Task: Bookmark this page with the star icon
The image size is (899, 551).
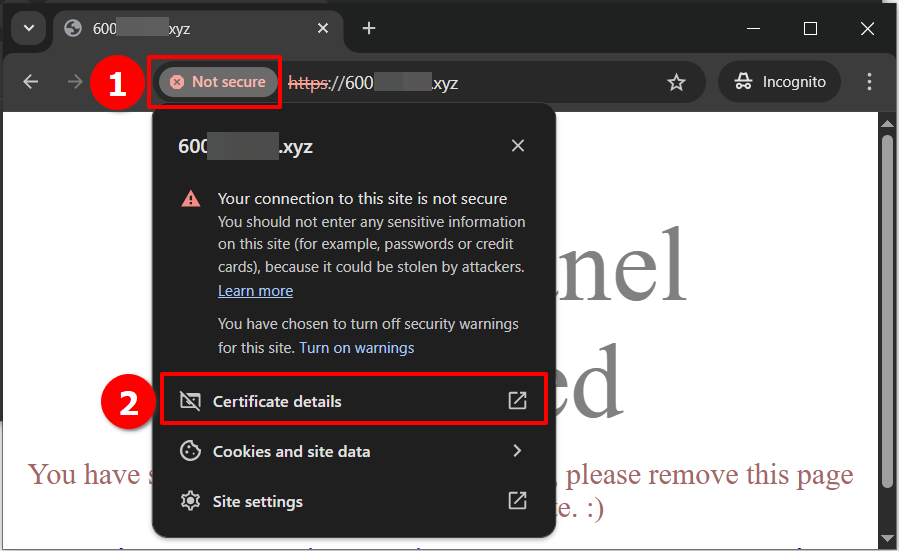Action: click(677, 83)
